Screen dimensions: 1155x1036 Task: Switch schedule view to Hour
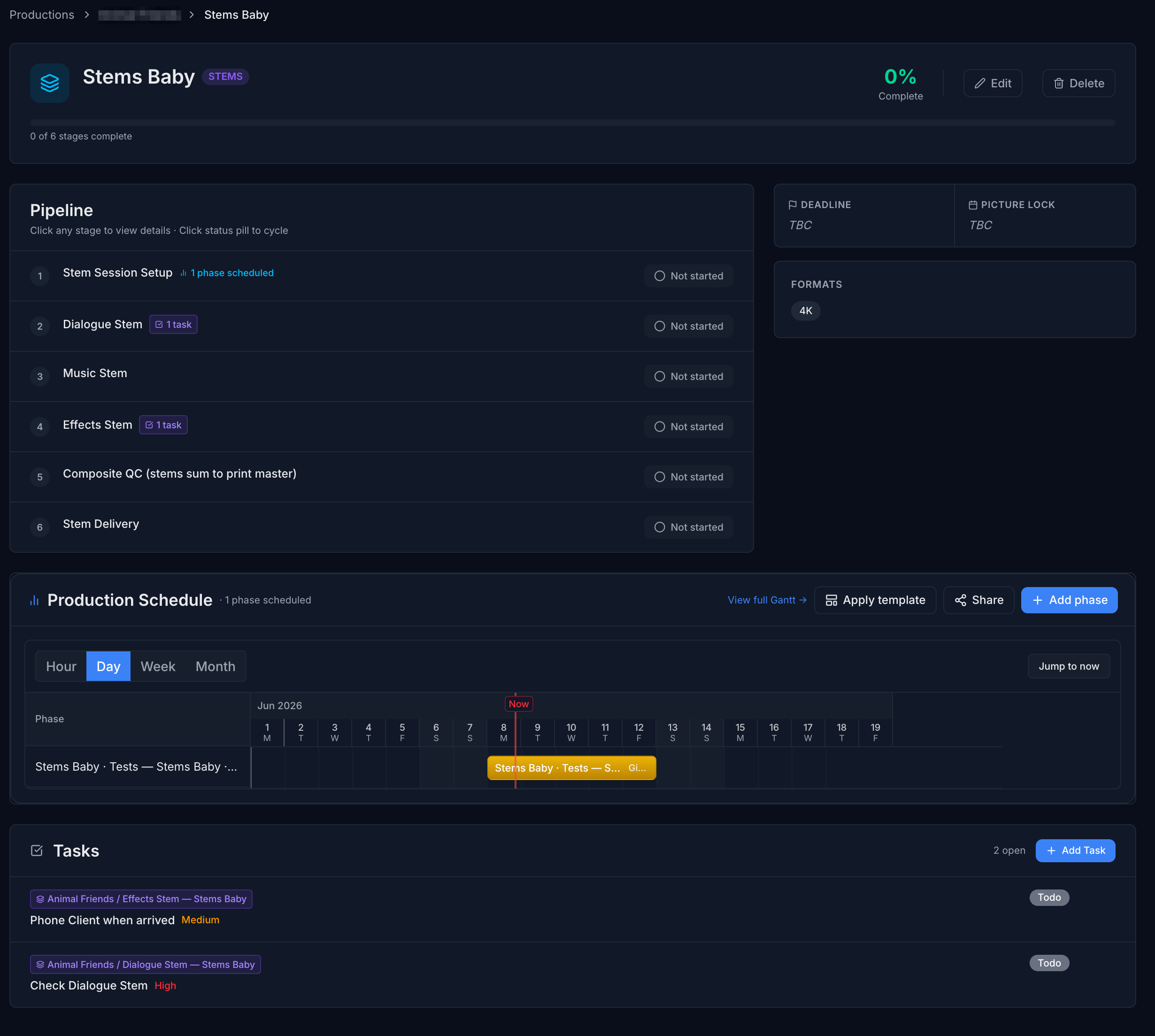tap(61, 666)
